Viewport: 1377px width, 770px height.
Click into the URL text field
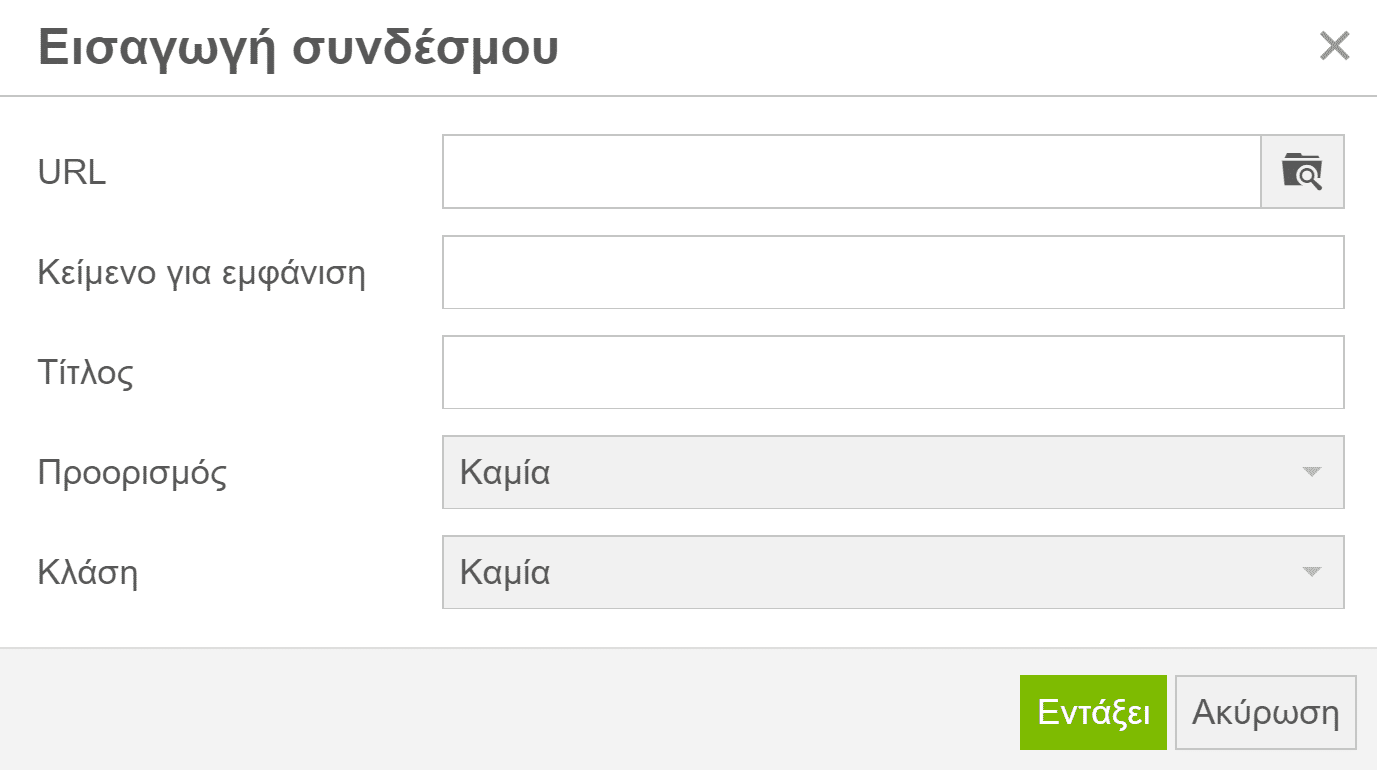point(851,172)
